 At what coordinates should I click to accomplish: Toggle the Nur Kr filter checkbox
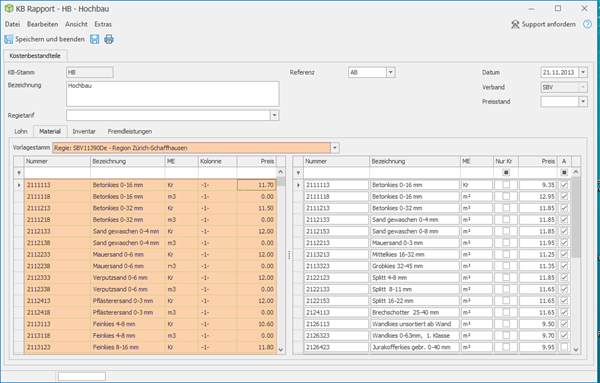[x=506, y=173]
